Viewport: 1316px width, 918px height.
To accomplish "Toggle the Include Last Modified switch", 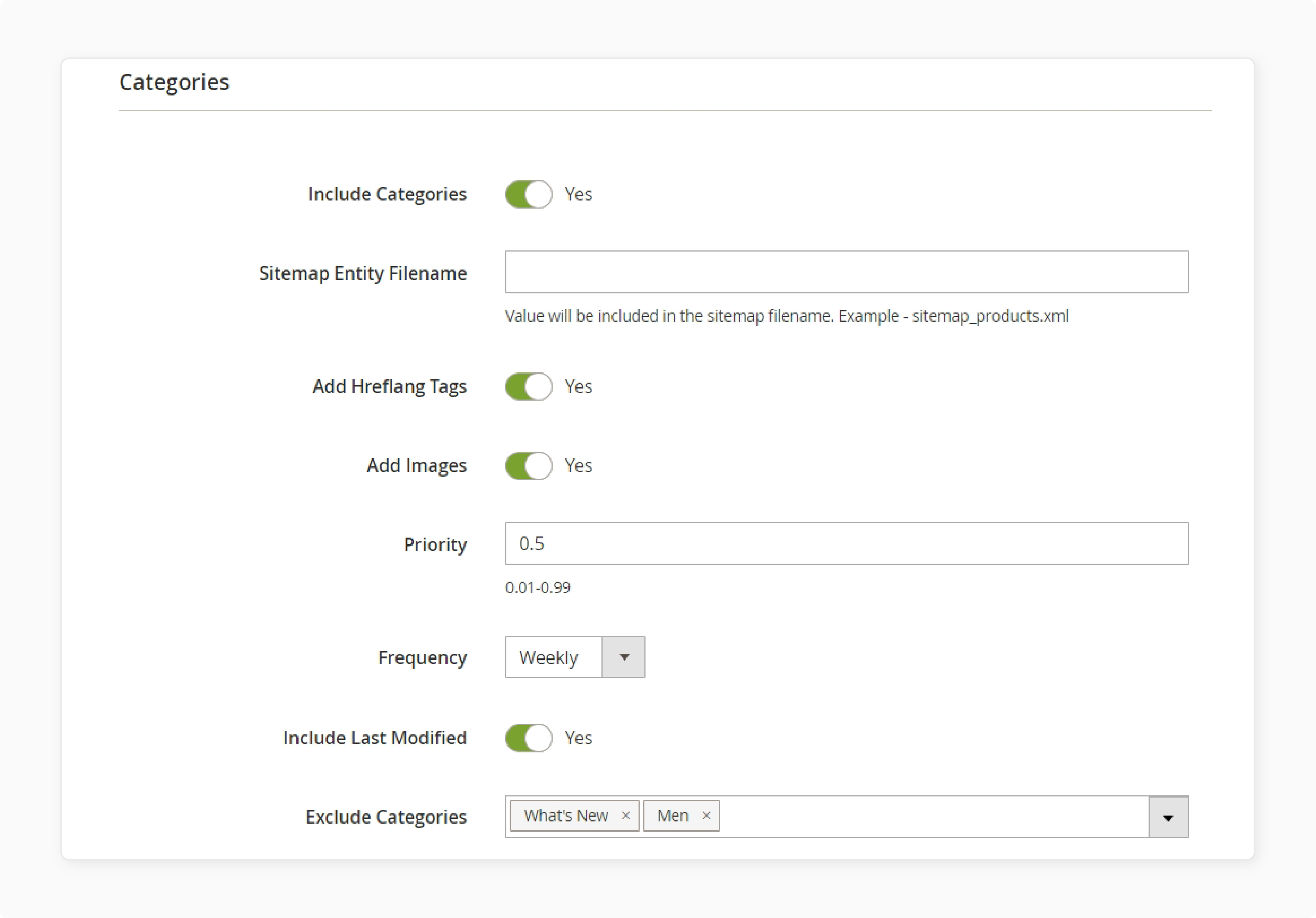I will tap(528, 738).
